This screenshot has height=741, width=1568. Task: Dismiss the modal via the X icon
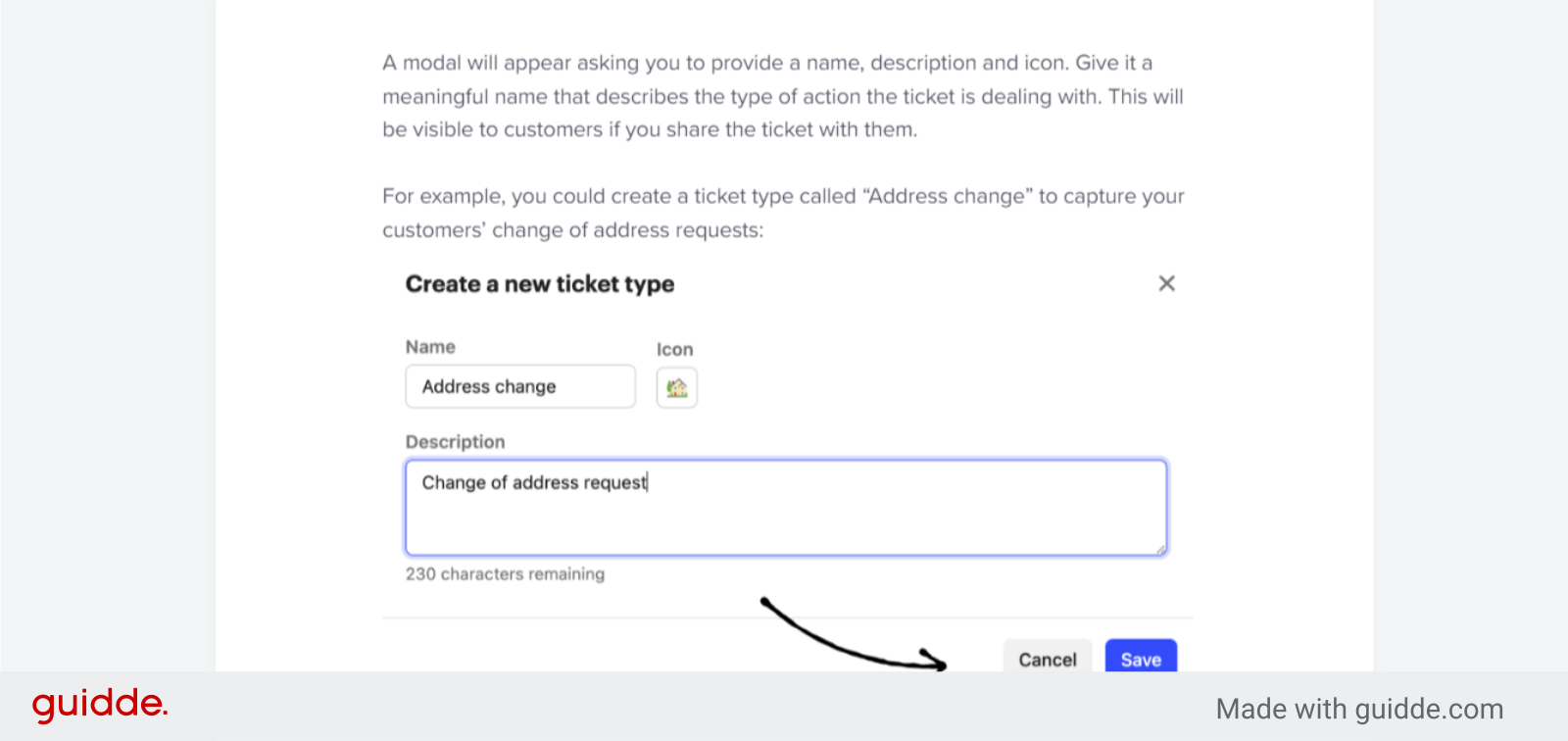[1166, 283]
